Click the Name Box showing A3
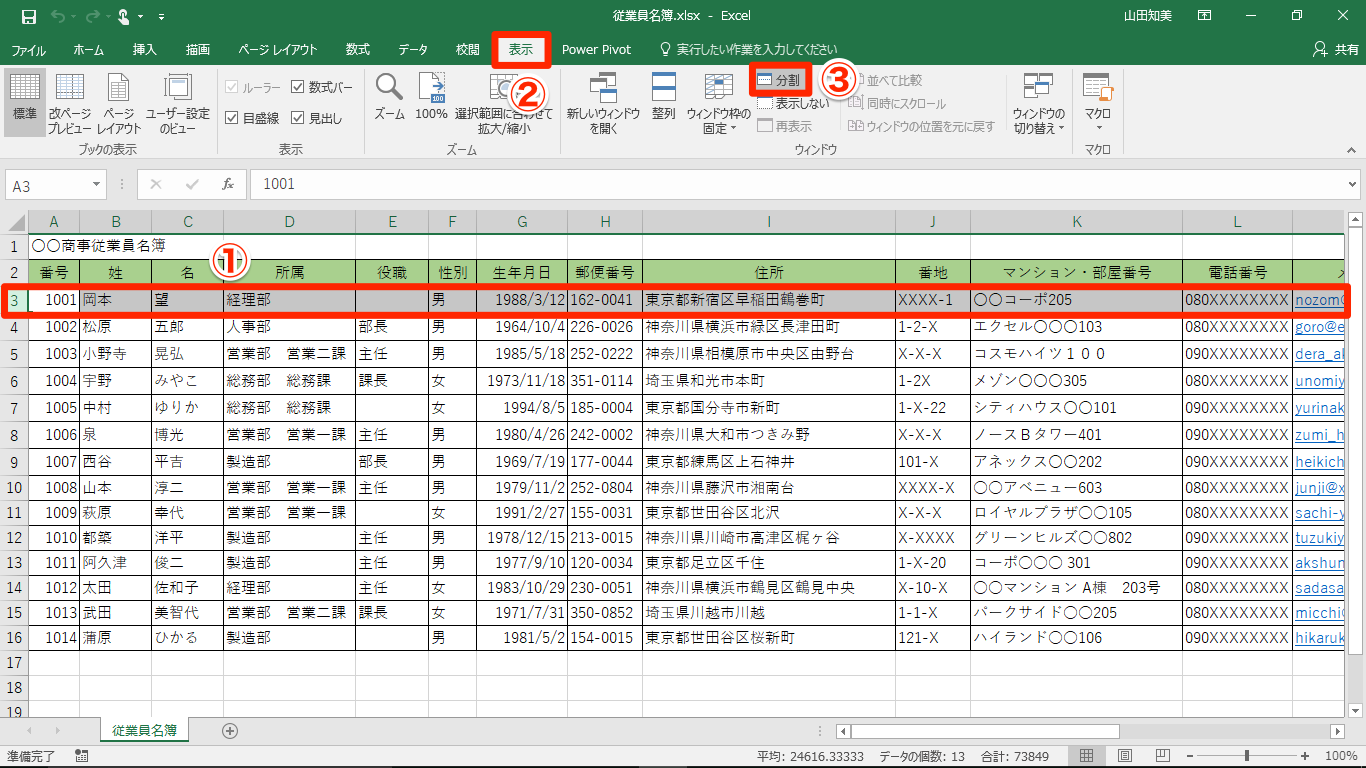Image resolution: width=1366 pixels, height=768 pixels. click(48, 184)
